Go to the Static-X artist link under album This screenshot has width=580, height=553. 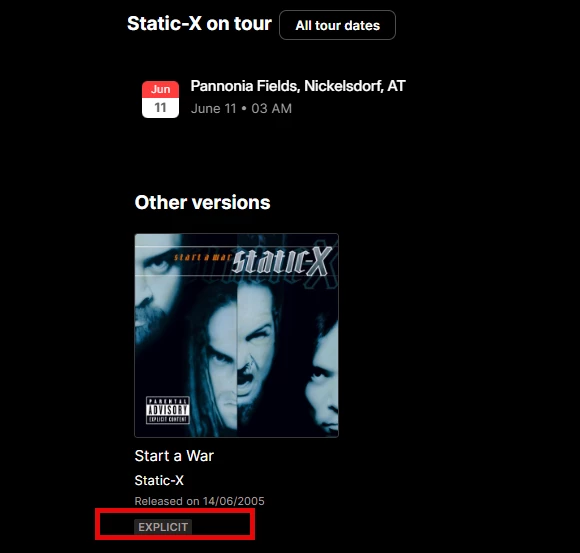coord(159,480)
